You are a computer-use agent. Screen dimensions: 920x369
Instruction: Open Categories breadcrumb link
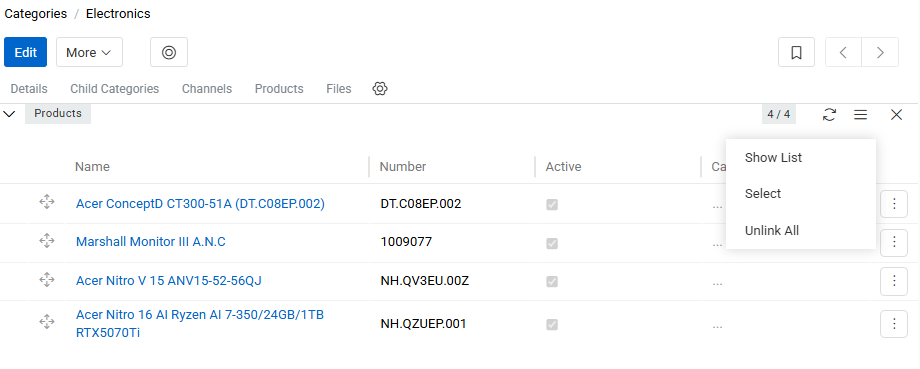[36, 13]
